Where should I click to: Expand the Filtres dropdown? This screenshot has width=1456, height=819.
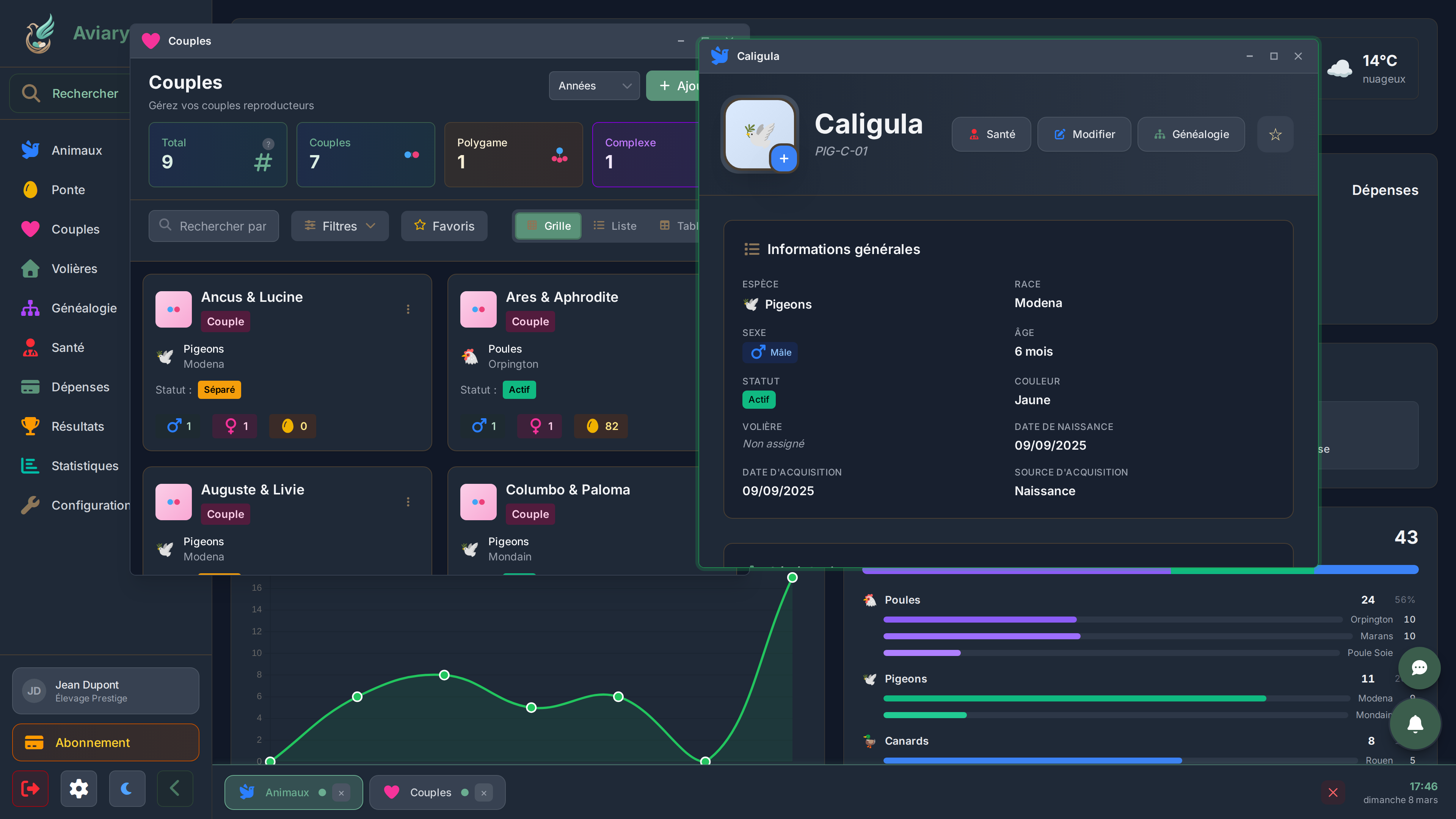340,226
